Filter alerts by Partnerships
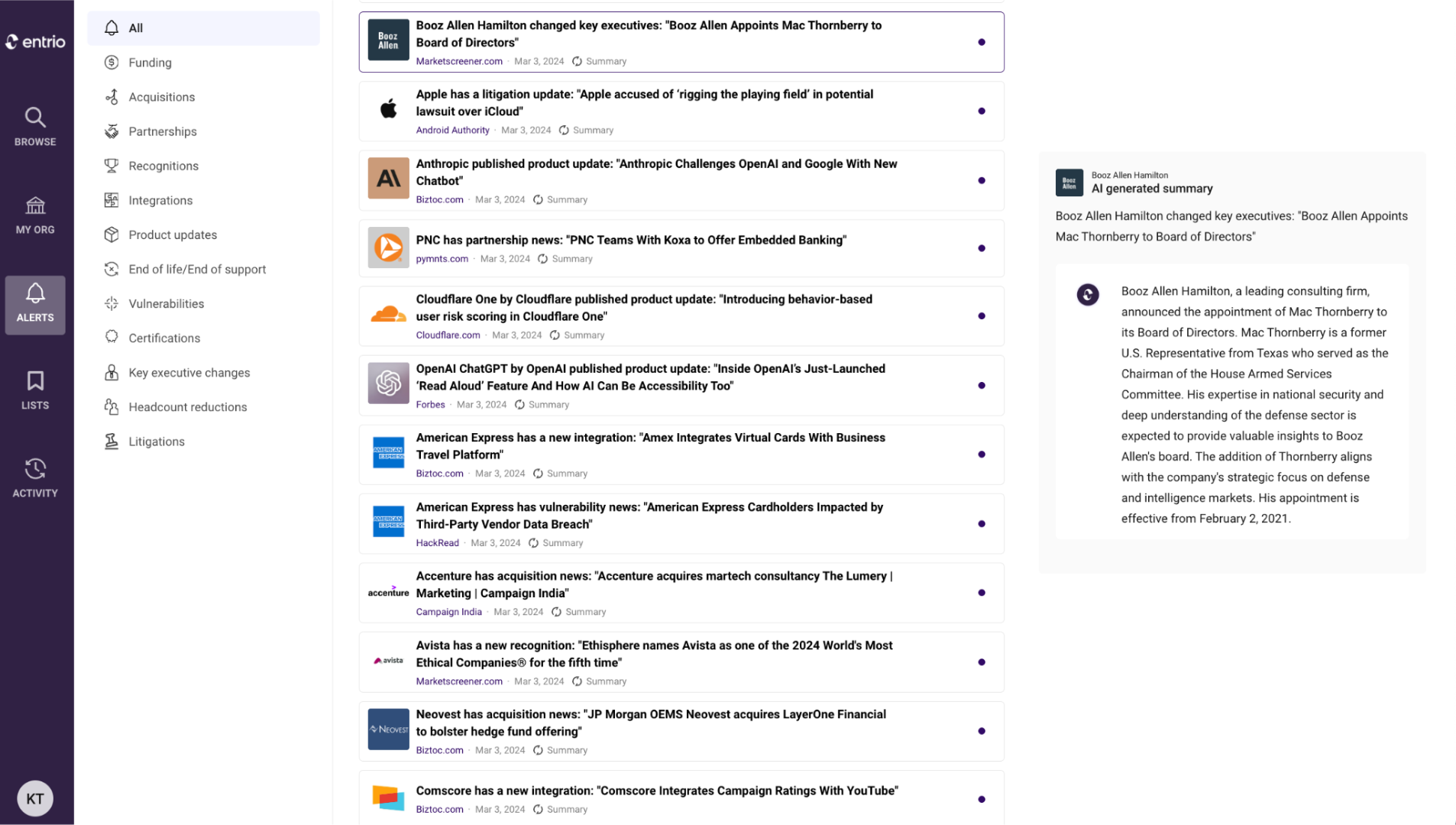 [203, 131]
